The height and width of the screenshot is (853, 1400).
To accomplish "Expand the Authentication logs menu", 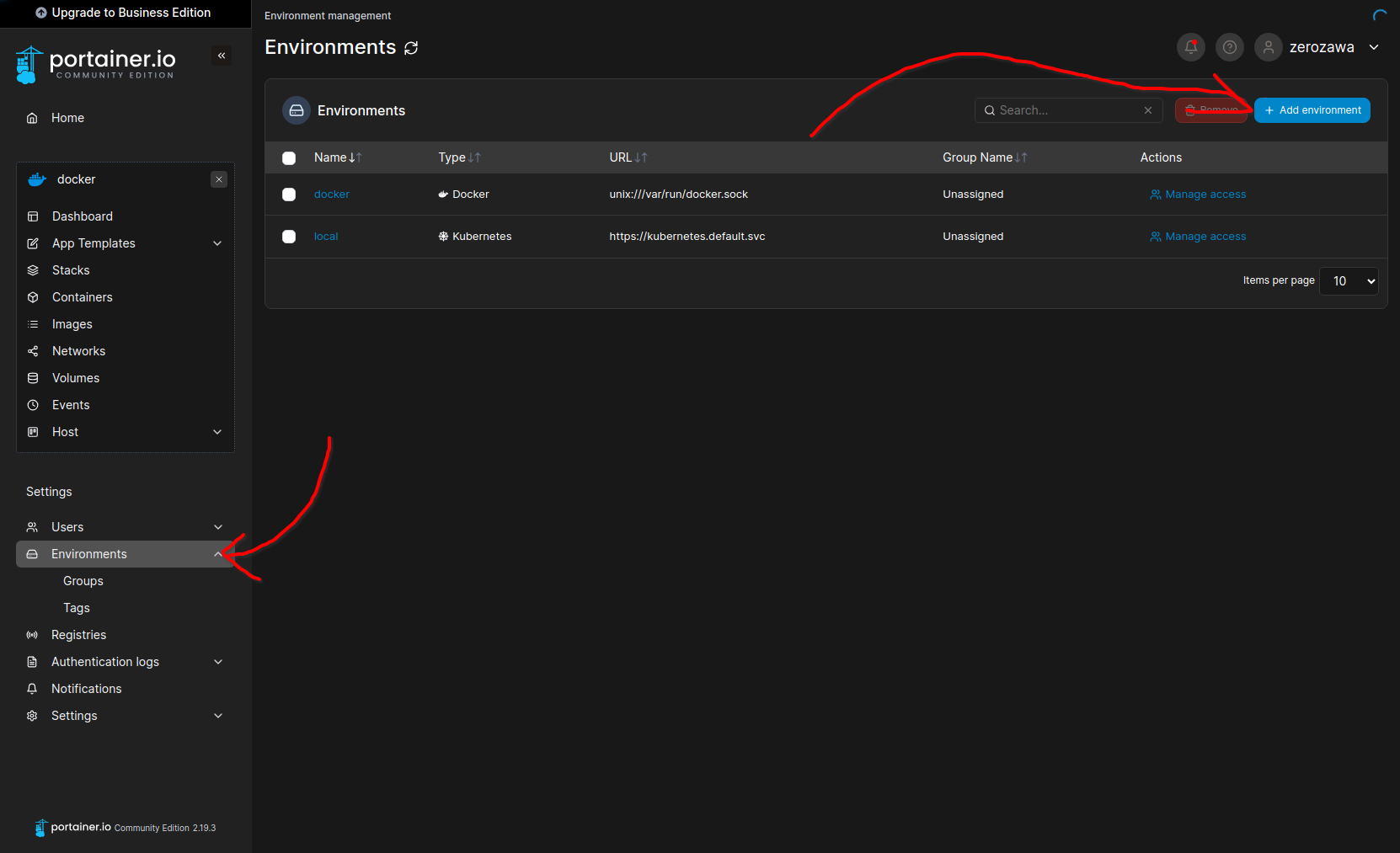I will tap(218, 662).
